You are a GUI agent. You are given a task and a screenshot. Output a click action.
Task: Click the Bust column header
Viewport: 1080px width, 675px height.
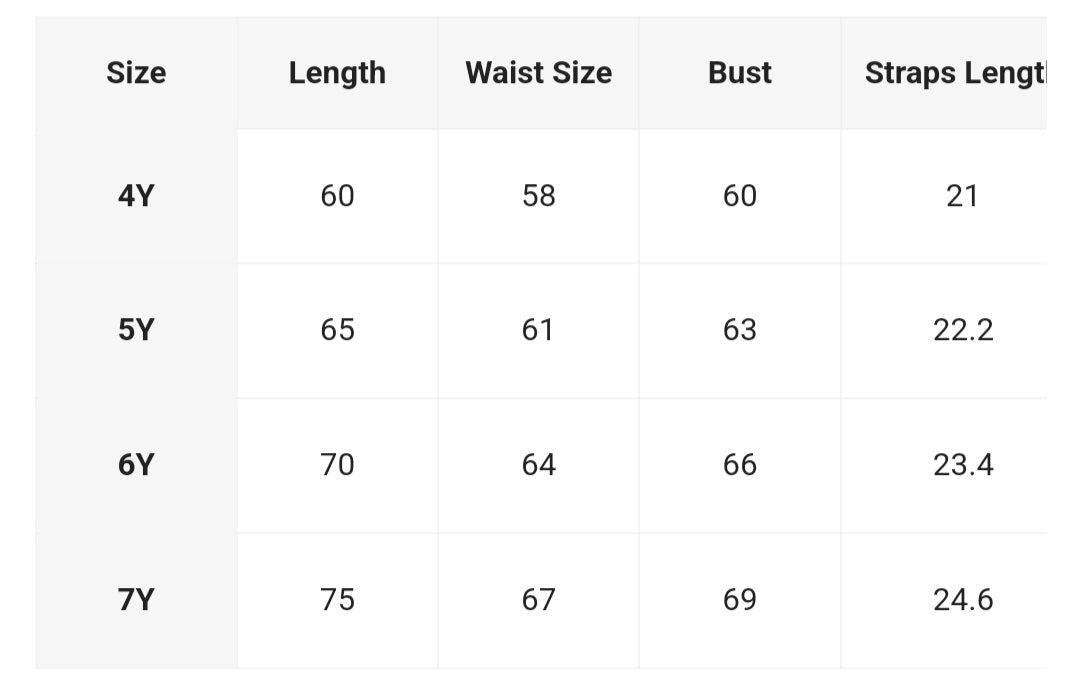tap(740, 73)
